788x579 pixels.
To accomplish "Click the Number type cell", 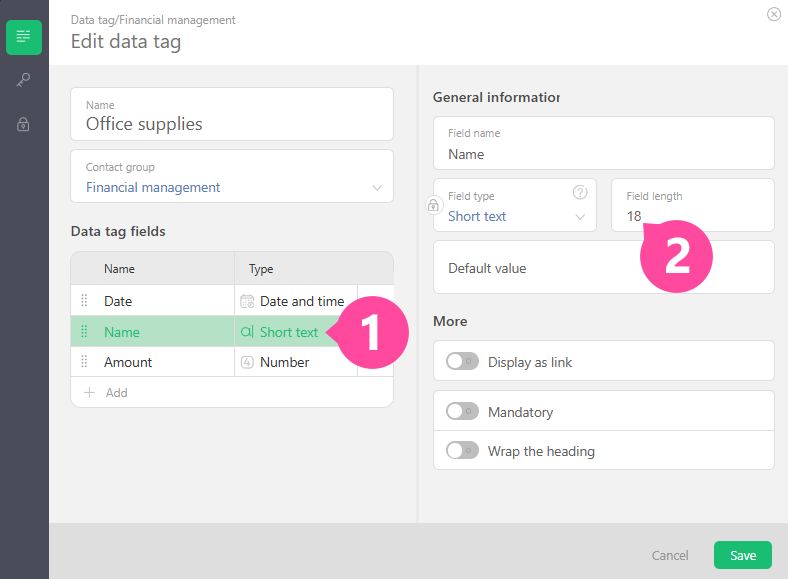I will tap(296, 361).
